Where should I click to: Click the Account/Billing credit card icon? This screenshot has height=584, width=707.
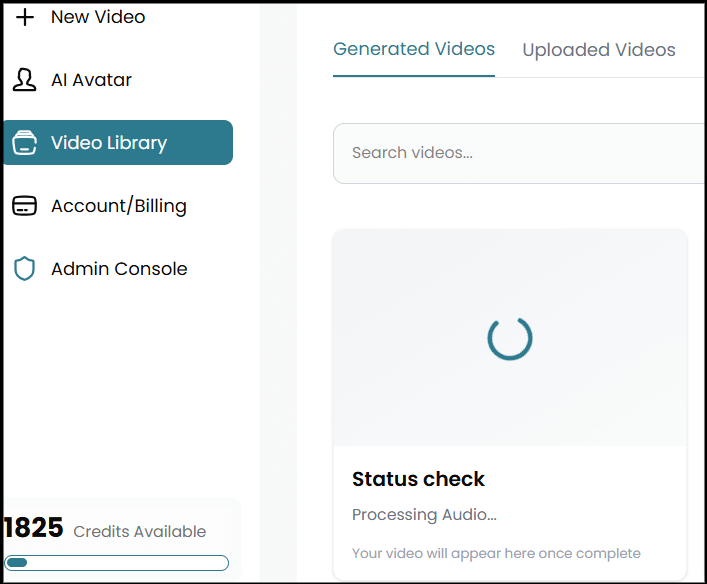click(25, 206)
